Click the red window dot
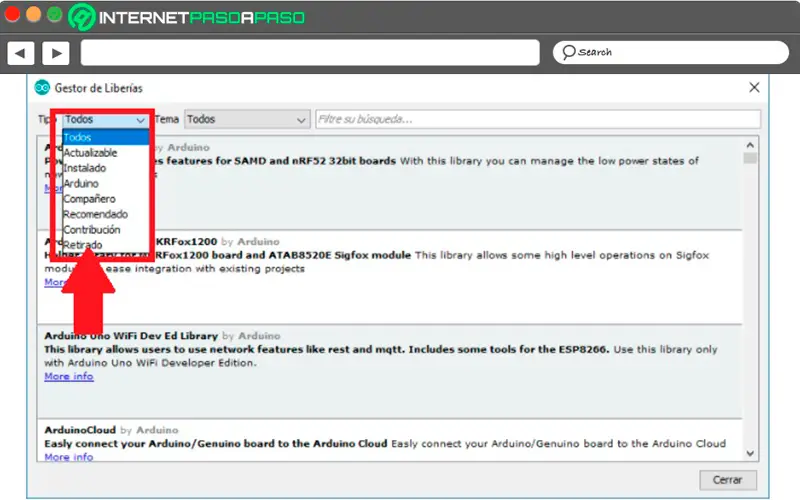Viewport: 800px width, 500px height. click(x=12, y=15)
